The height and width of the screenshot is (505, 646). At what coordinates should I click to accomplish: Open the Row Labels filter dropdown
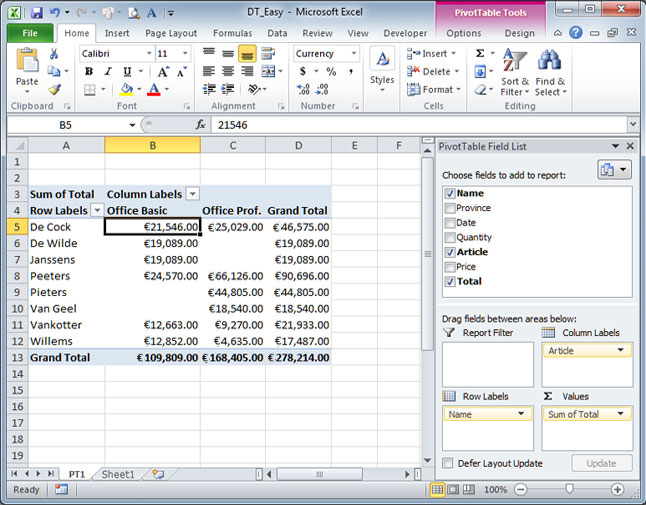97,211
